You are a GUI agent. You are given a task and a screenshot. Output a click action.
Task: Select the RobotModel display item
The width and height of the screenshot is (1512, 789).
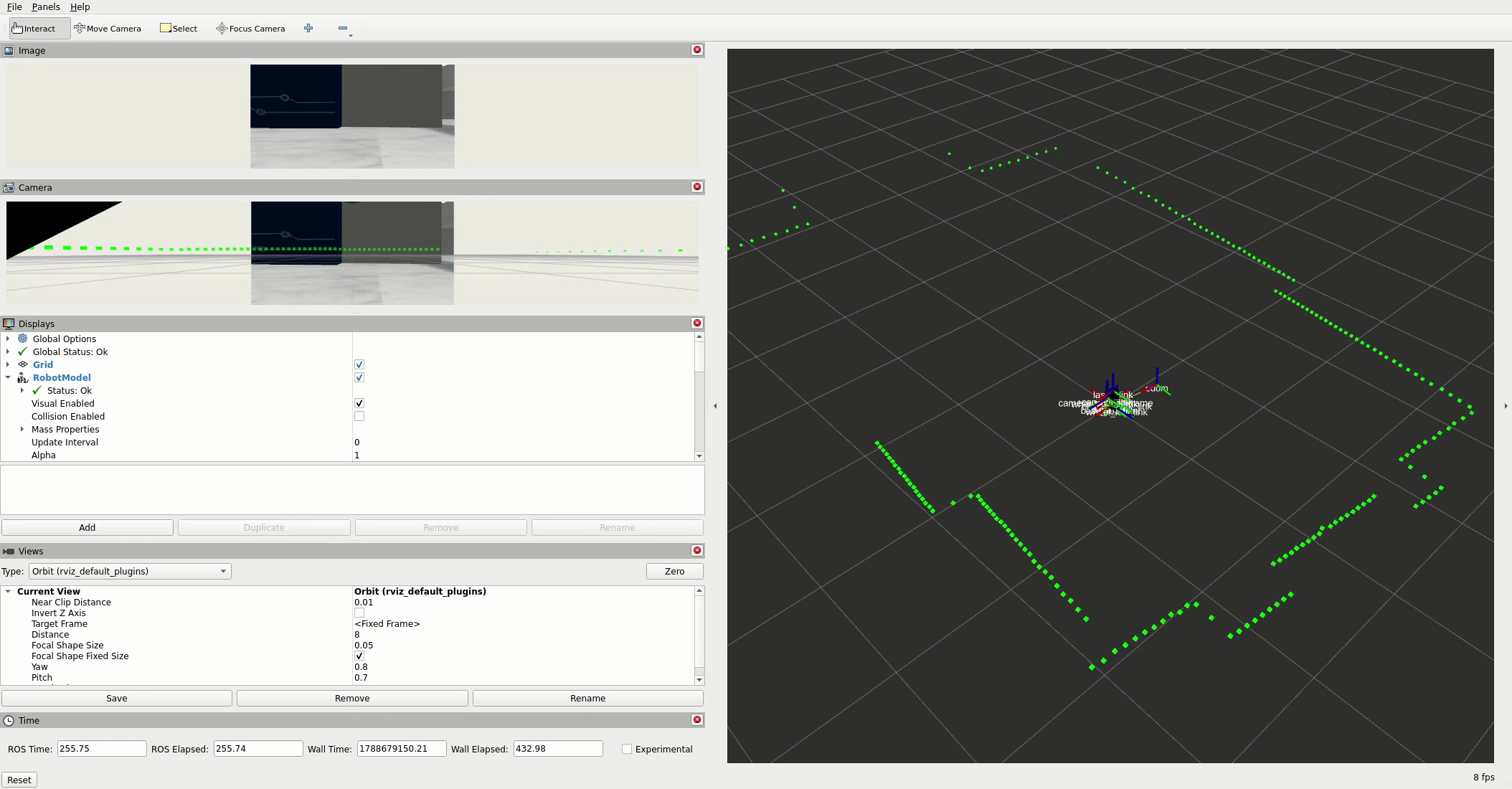click(62, 377)
